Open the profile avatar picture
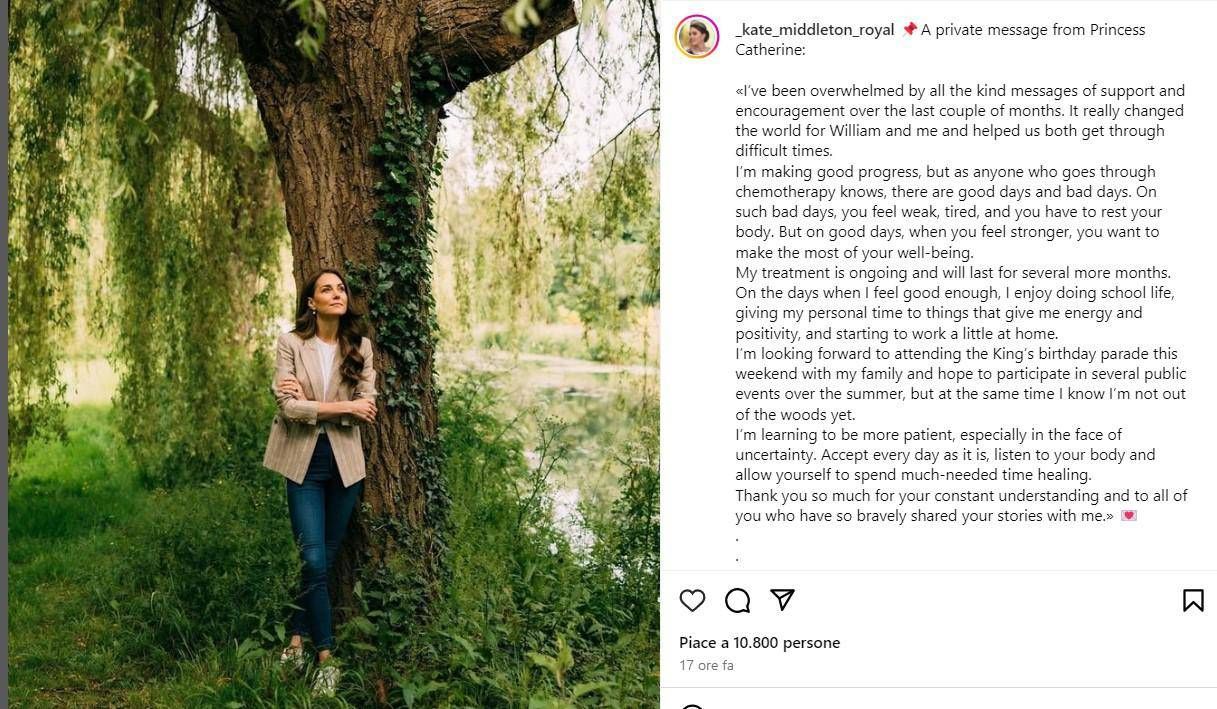Screen dimensions: 1217x709 pos(697,37)
